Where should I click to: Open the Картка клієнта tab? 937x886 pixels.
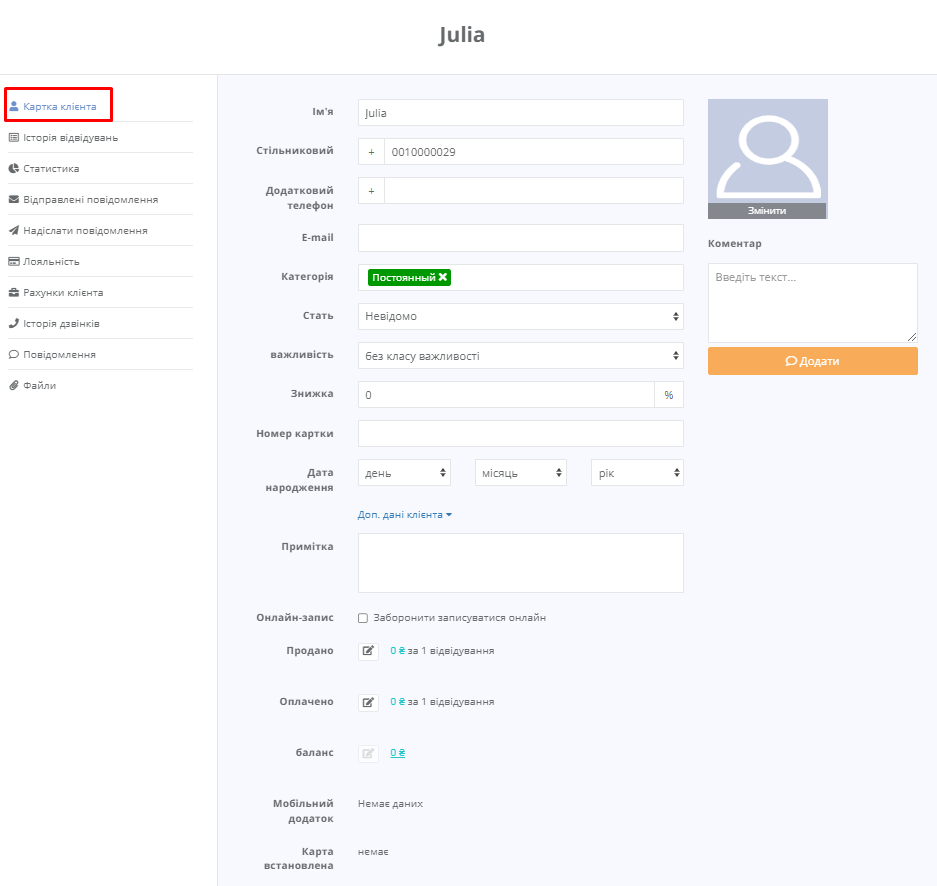tap(59, 106)
